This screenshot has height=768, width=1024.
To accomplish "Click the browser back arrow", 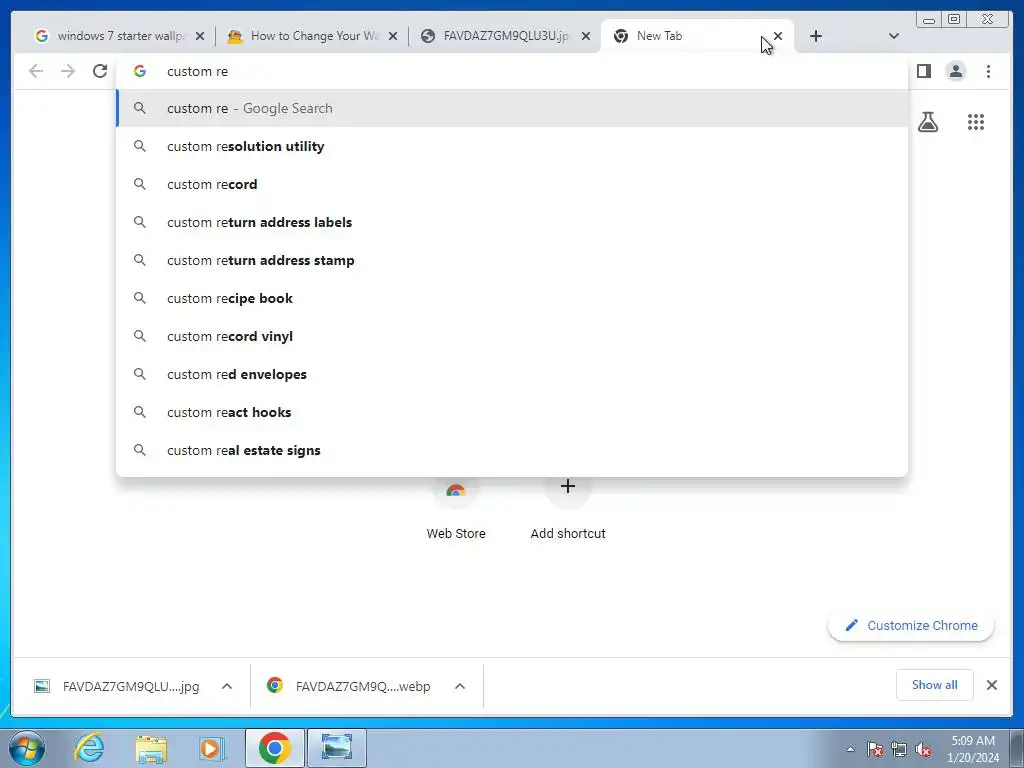I will 36,71.
